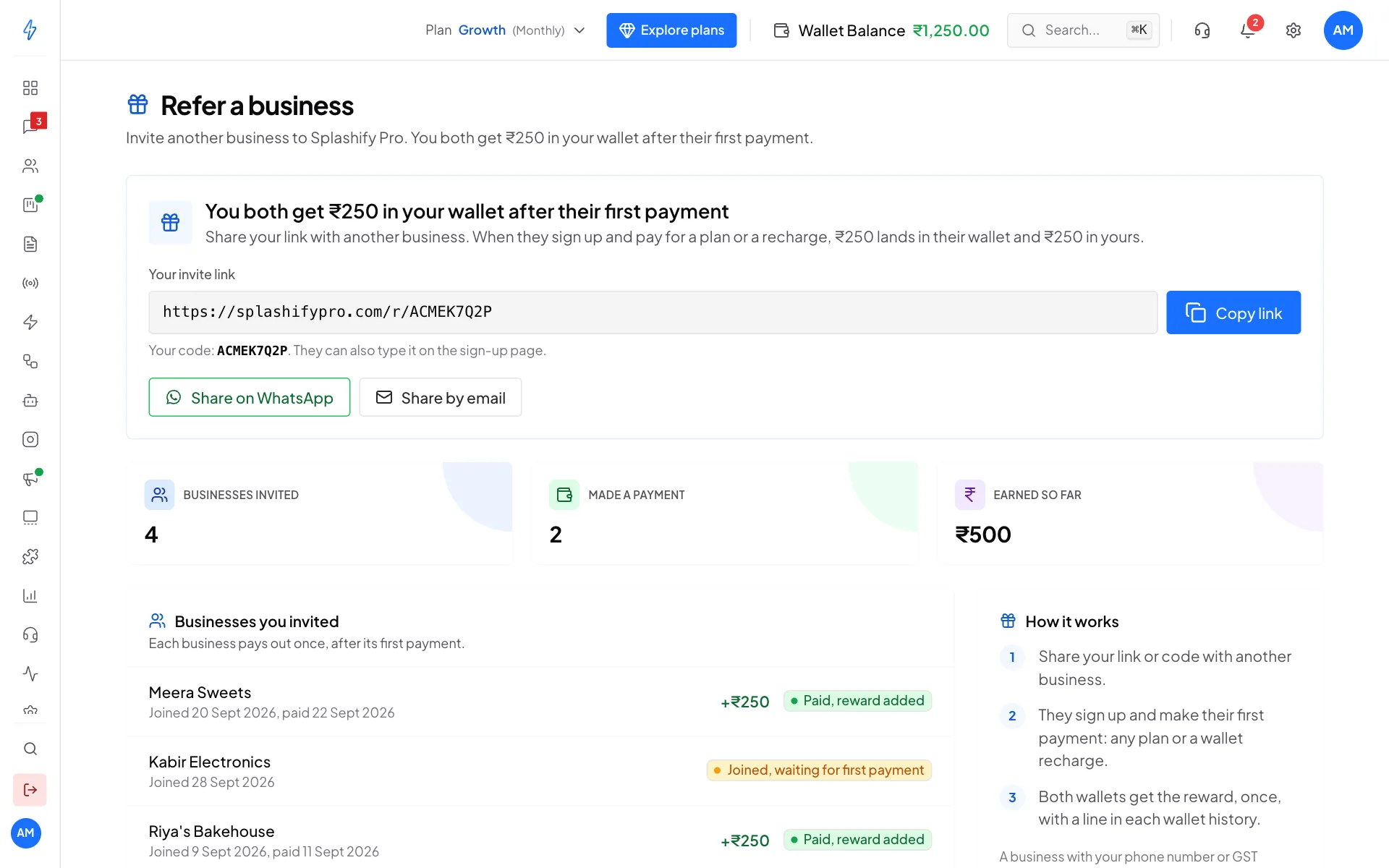Open the monitor screen icon in sidebar
1389x868 pixels.
pyautogui.click(x=30, y=517)
